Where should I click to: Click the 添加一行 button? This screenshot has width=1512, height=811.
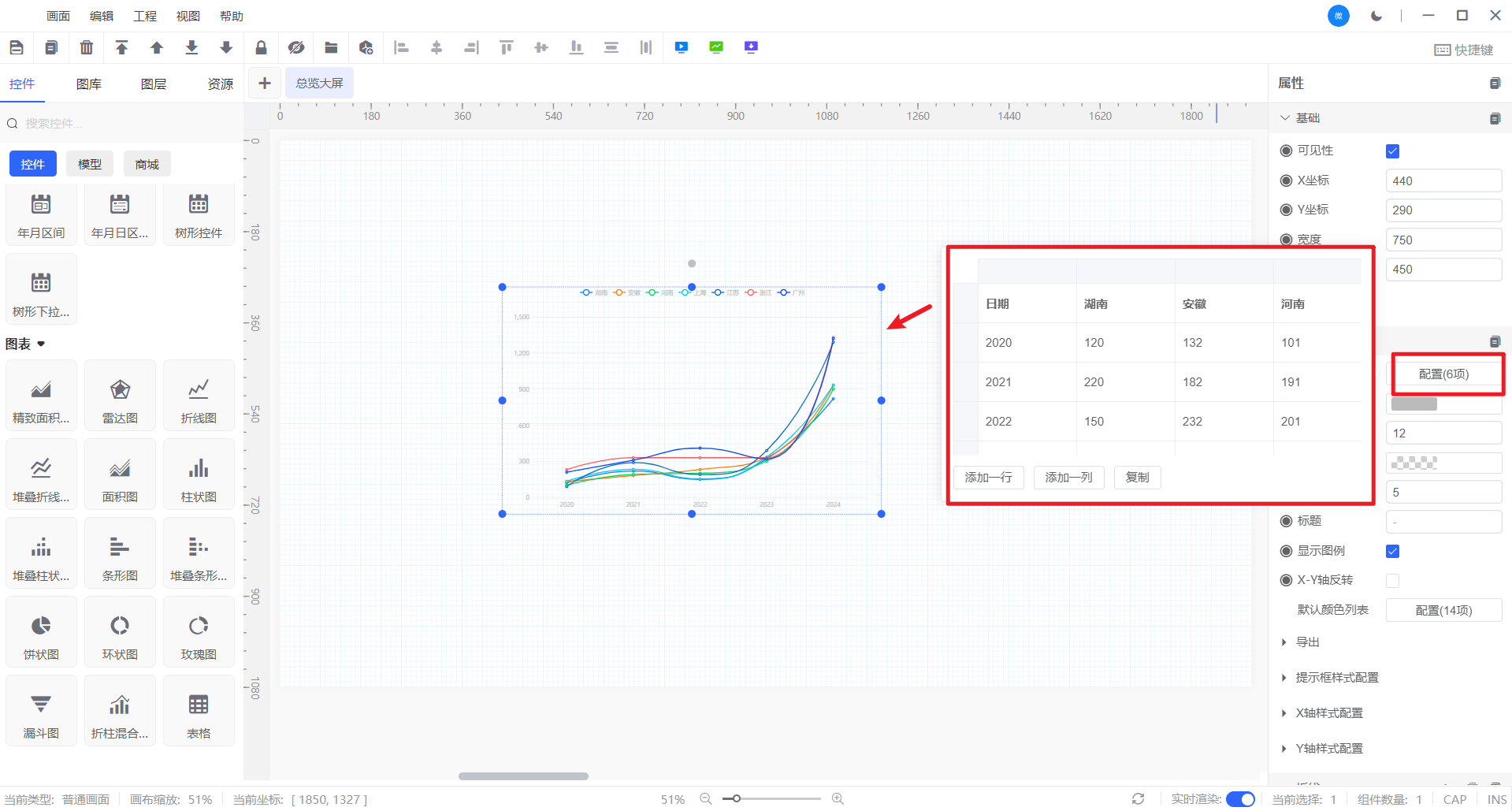point(988,478)
